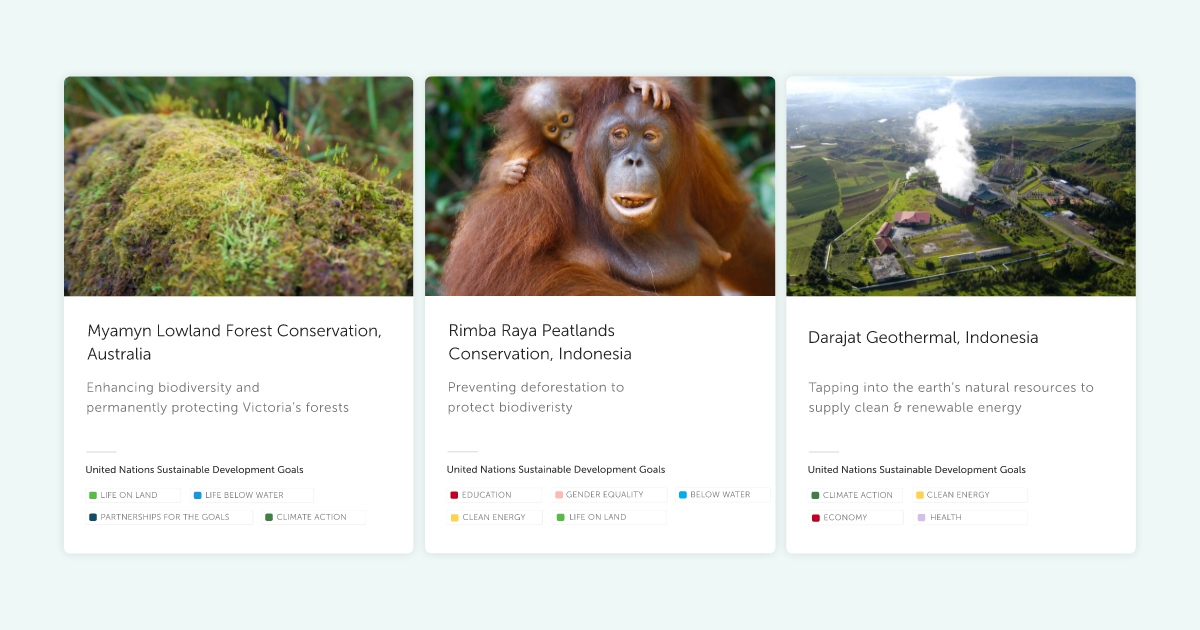Select the Education tag

tap(487, 495)
